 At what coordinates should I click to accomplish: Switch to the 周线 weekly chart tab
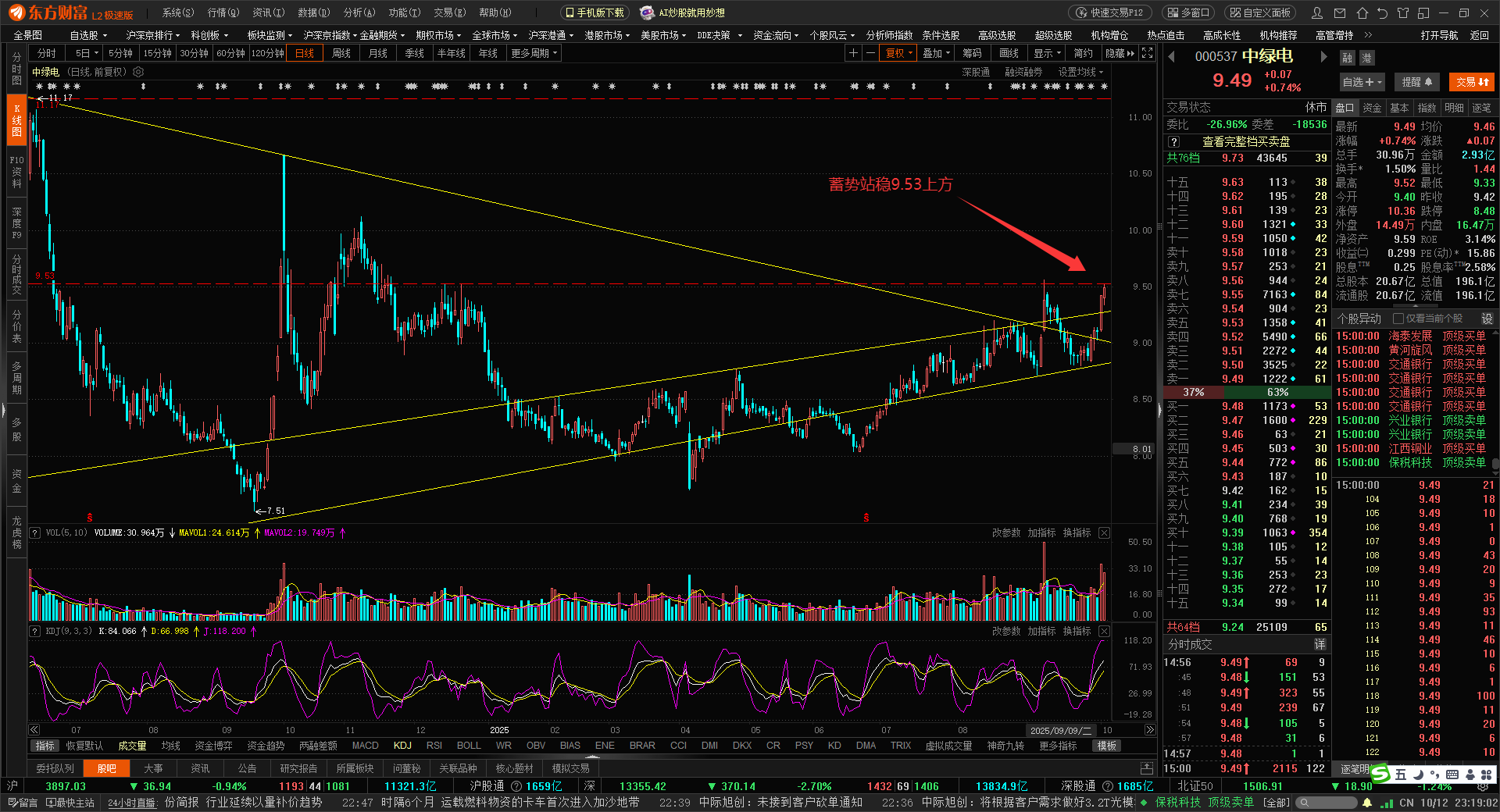[x=341, y=53]
